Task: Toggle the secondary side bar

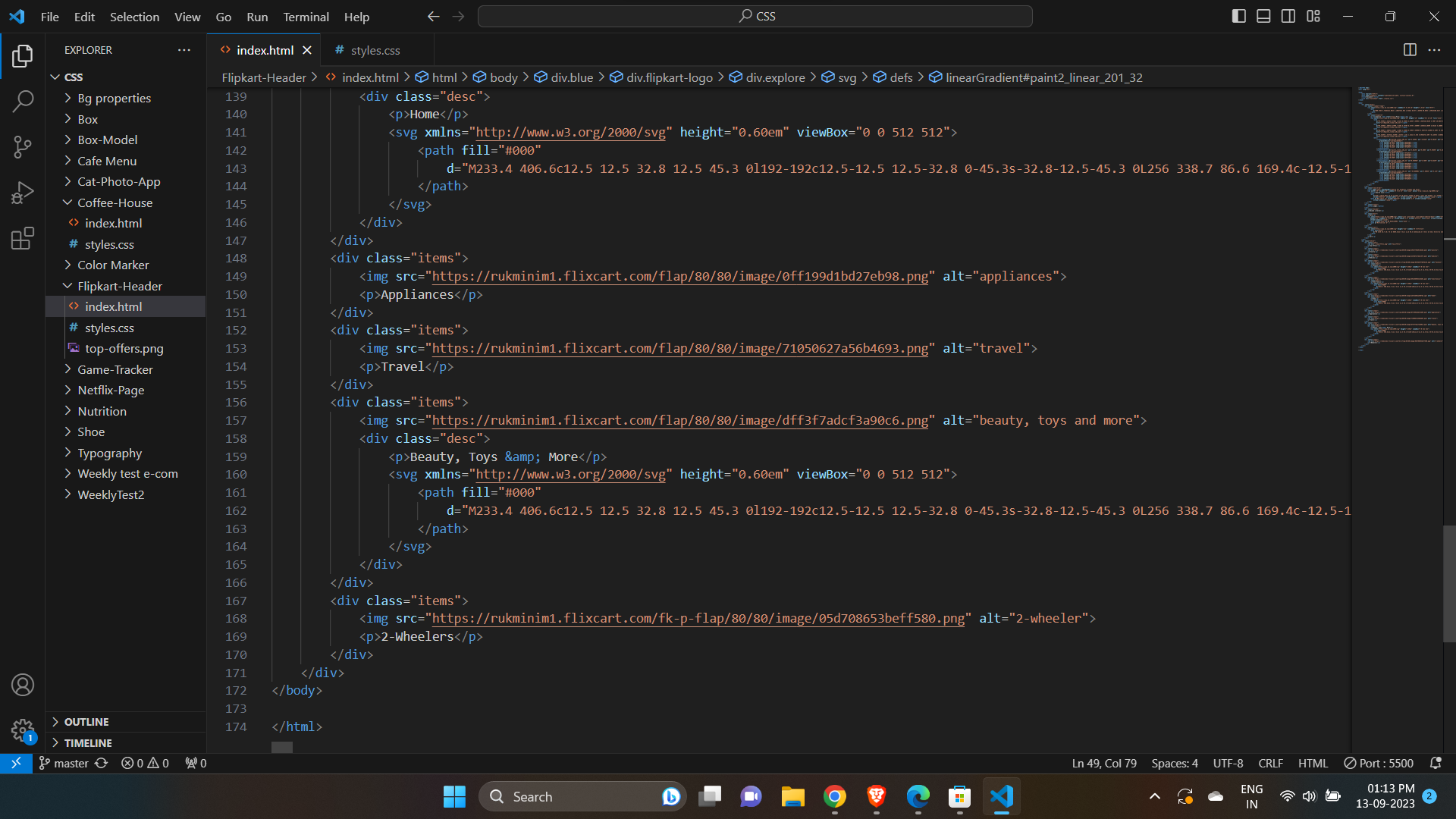Action: (1288, 15)
